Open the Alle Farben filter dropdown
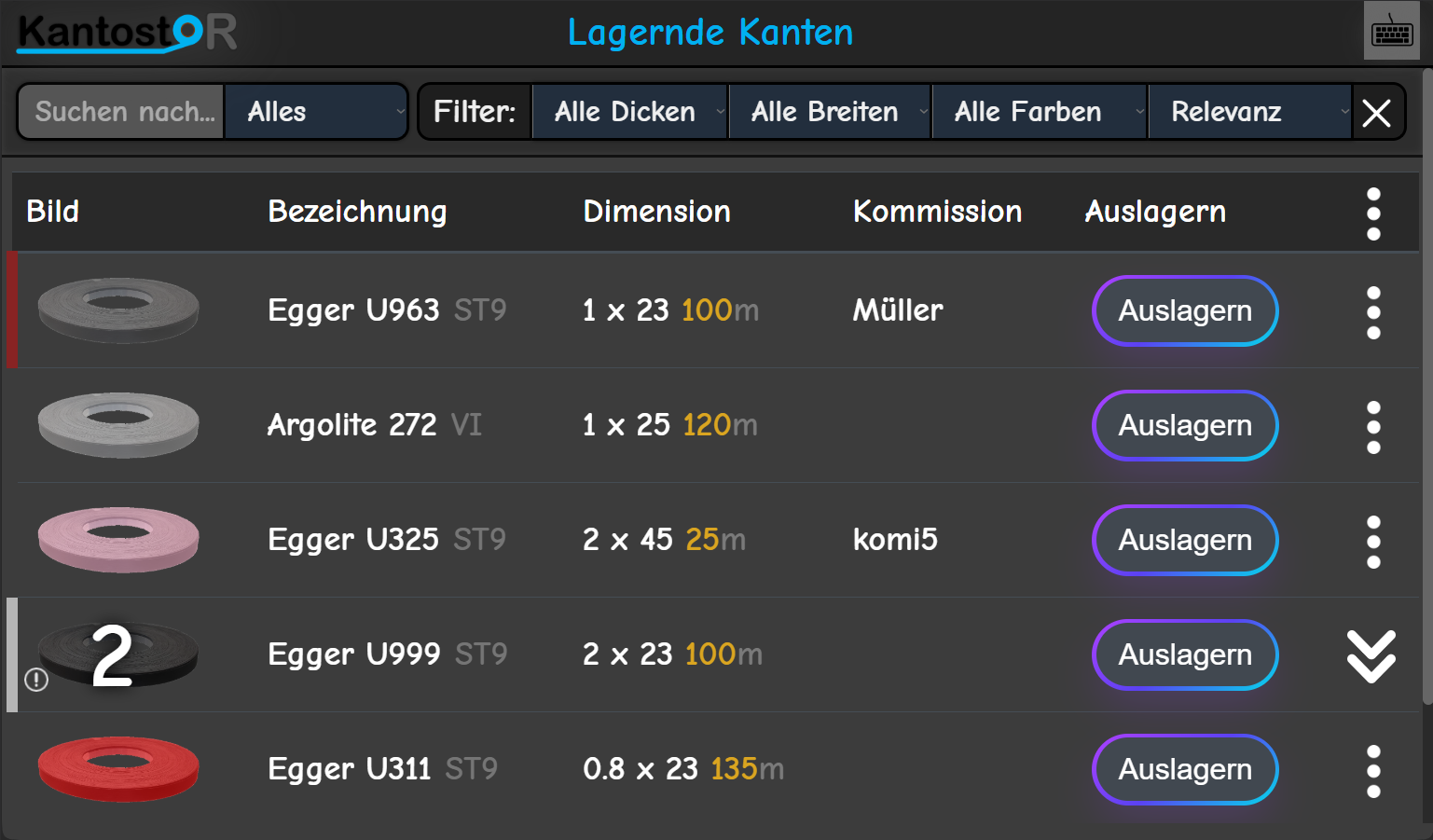The height and width of the screenshot is (840, 1433). coord(1038,111)
